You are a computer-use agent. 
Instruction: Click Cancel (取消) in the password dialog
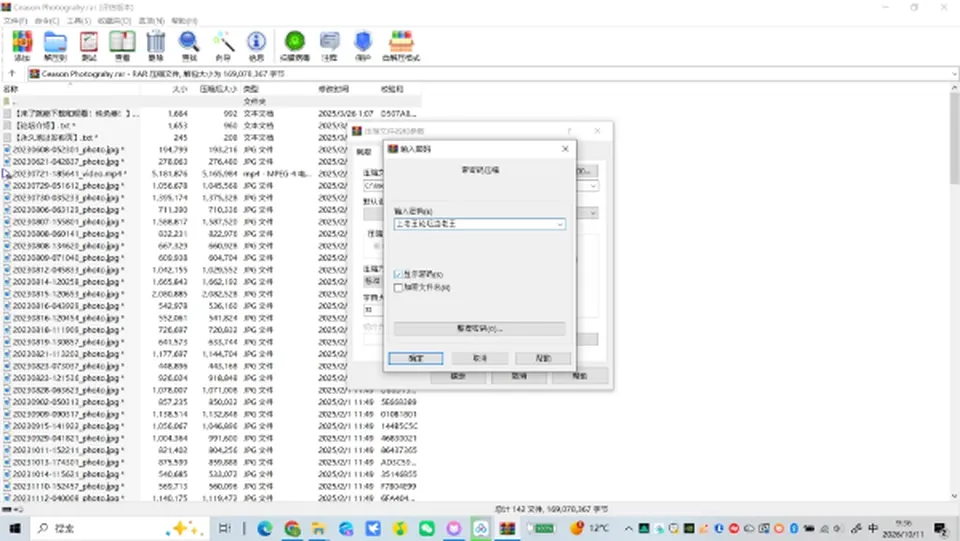(480, 358)
